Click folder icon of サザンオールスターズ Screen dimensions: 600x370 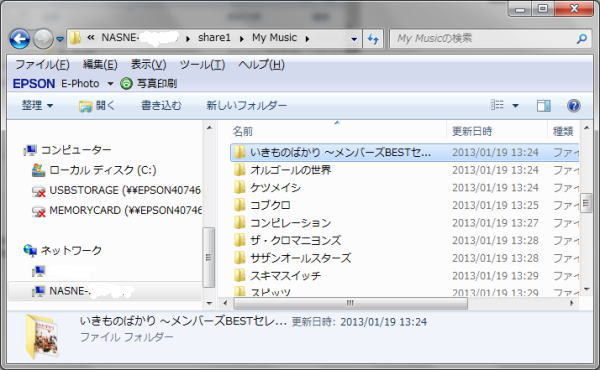click(x=240, y=258)
